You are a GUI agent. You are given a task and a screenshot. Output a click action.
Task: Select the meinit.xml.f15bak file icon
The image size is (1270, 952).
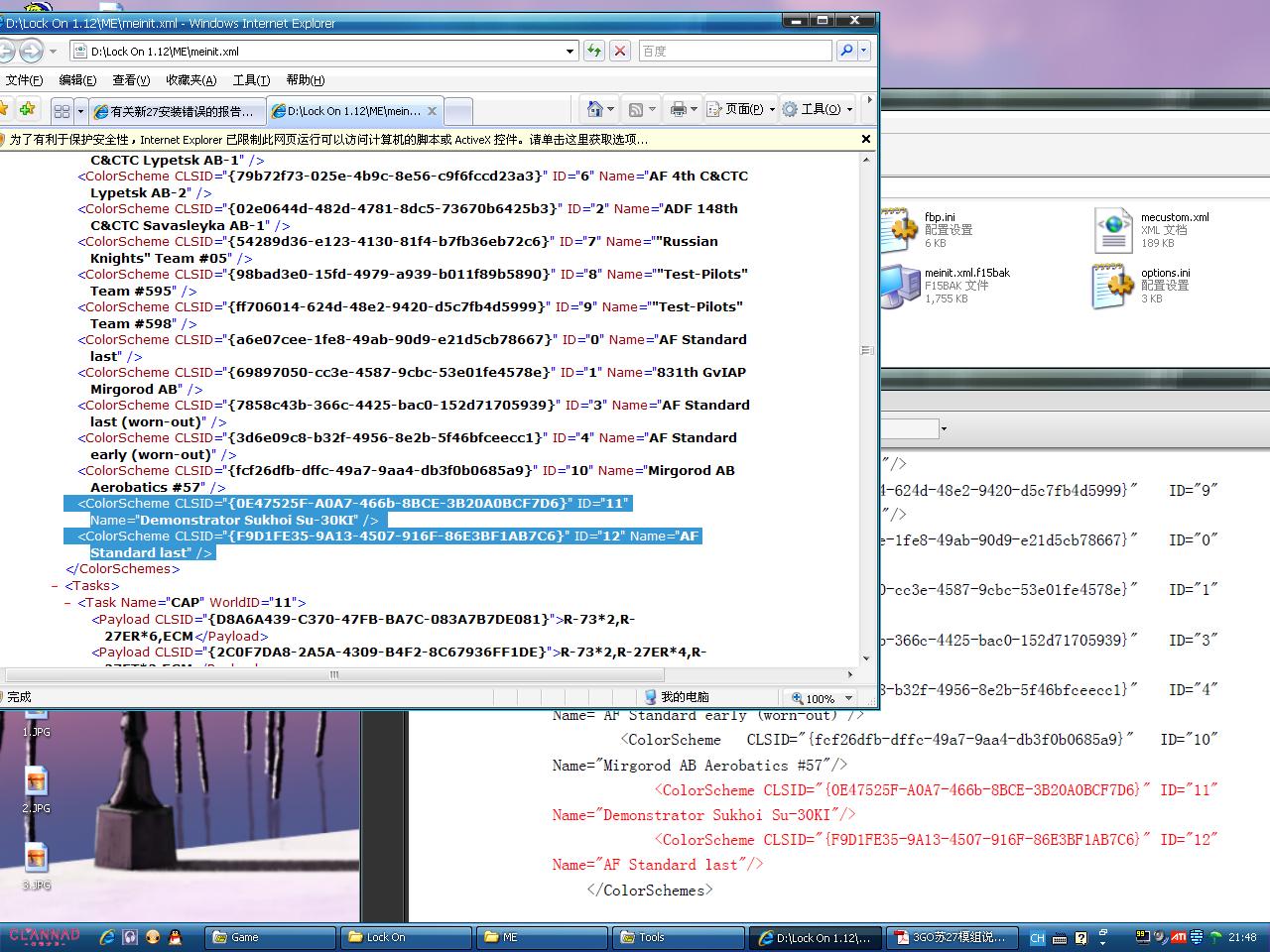point(899,285)
